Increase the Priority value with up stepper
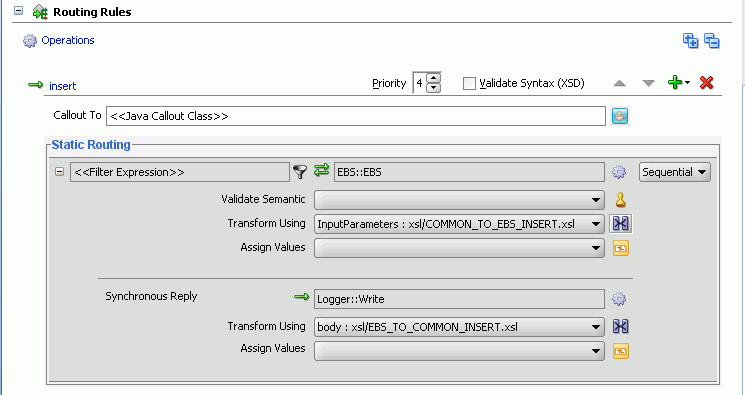This screenshot has height=395, width=745. [433, 78]
